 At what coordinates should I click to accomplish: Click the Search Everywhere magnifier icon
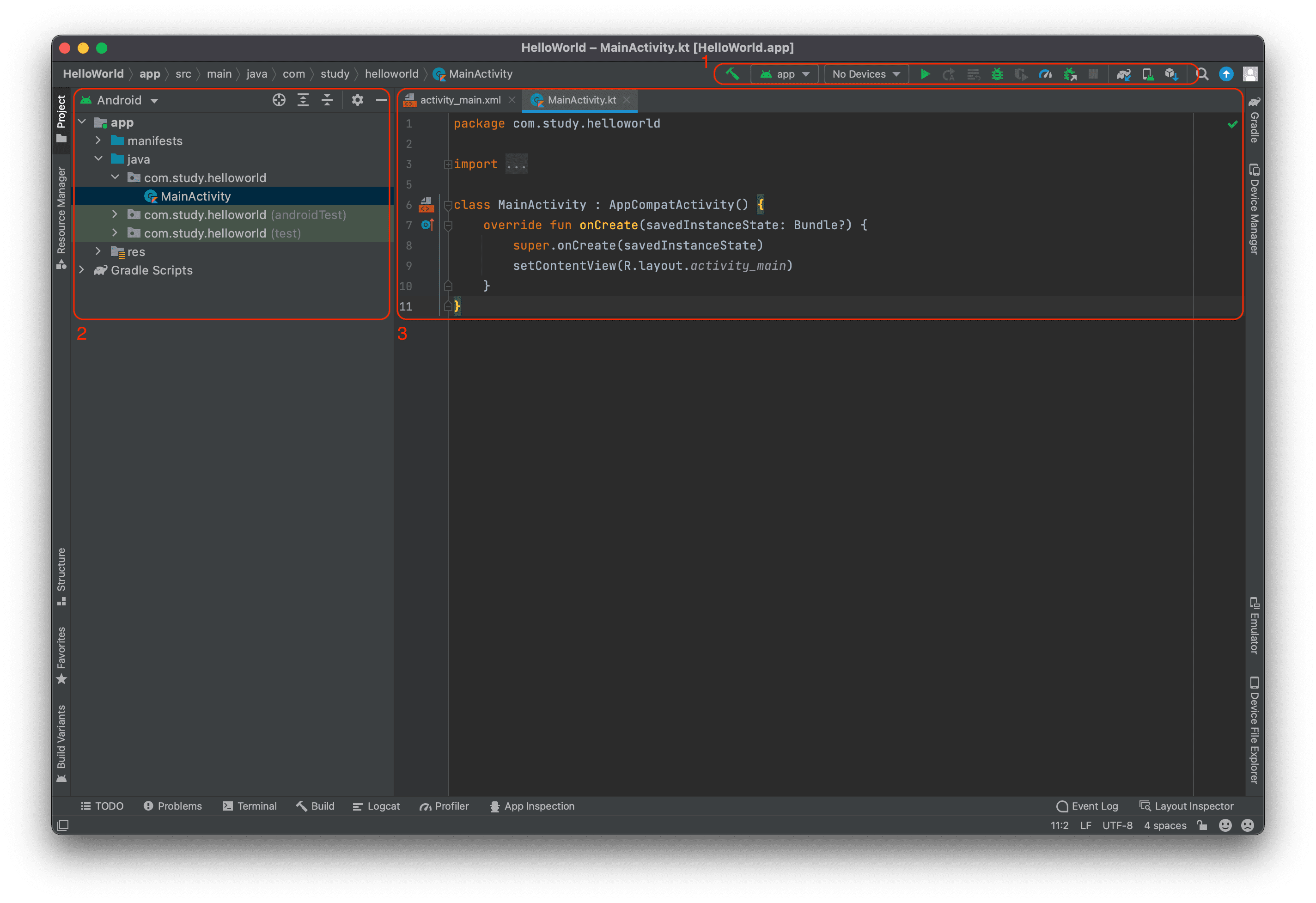pyautogui.click(x=1201, y=74)
